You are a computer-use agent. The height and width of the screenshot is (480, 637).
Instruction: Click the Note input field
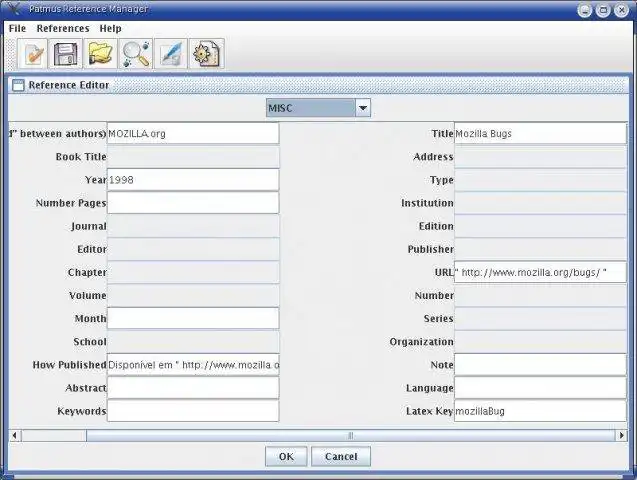click(x=540, y=365)
